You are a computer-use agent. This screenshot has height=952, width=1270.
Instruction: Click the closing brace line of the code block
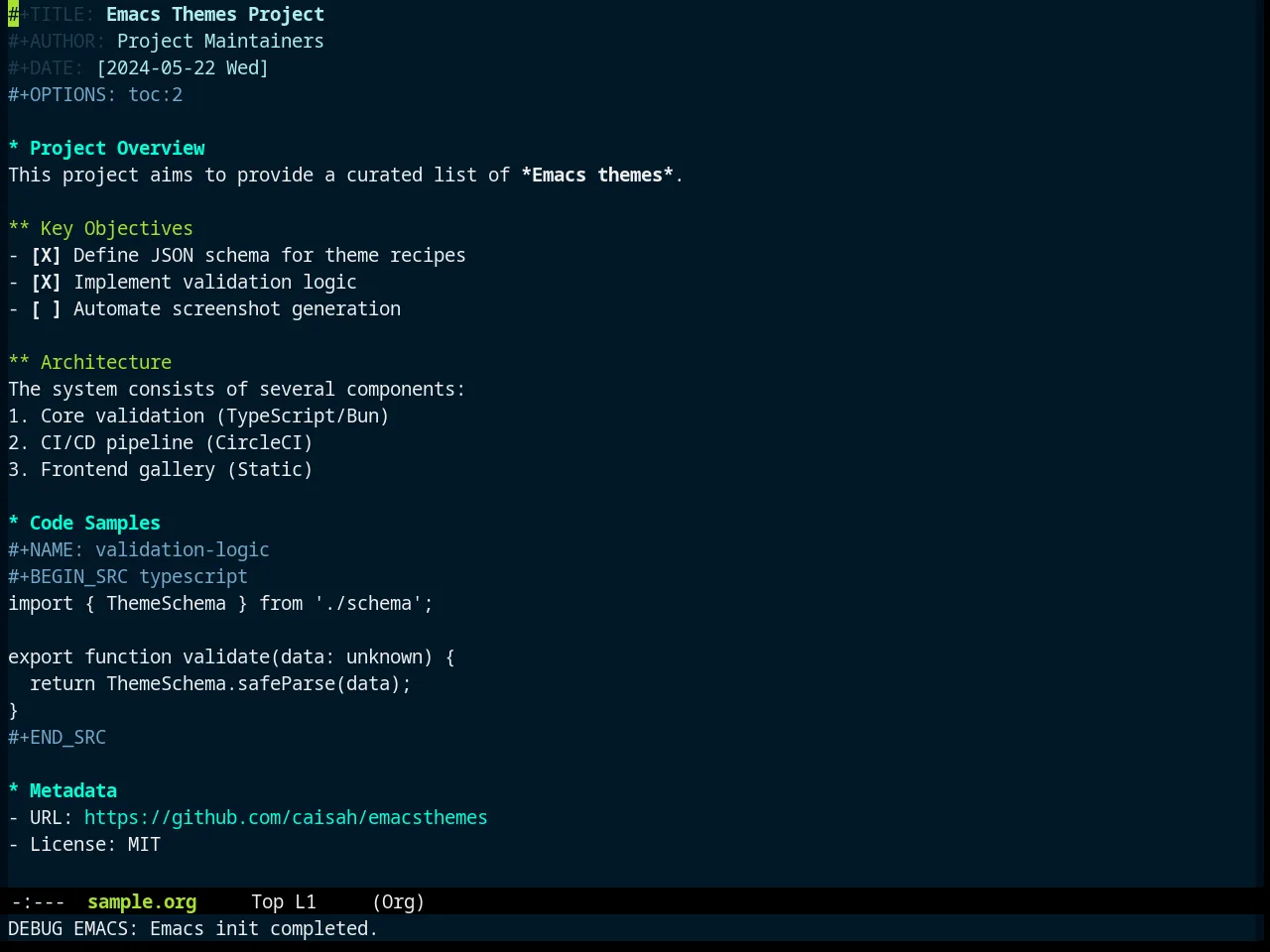point(14,711)
